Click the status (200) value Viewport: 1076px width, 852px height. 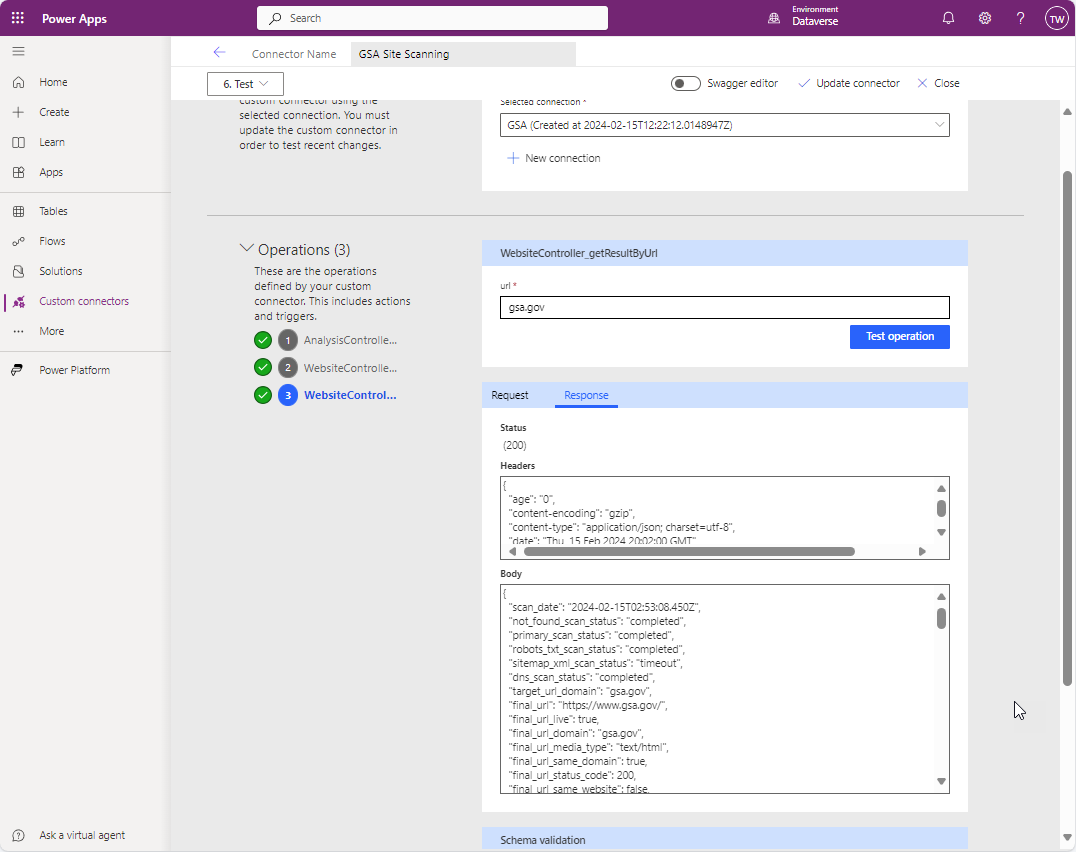515,446
